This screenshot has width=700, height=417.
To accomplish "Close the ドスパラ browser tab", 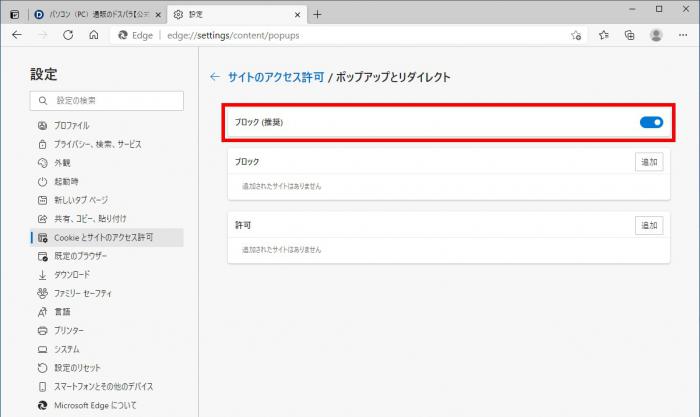I will [x=158, y=15].
